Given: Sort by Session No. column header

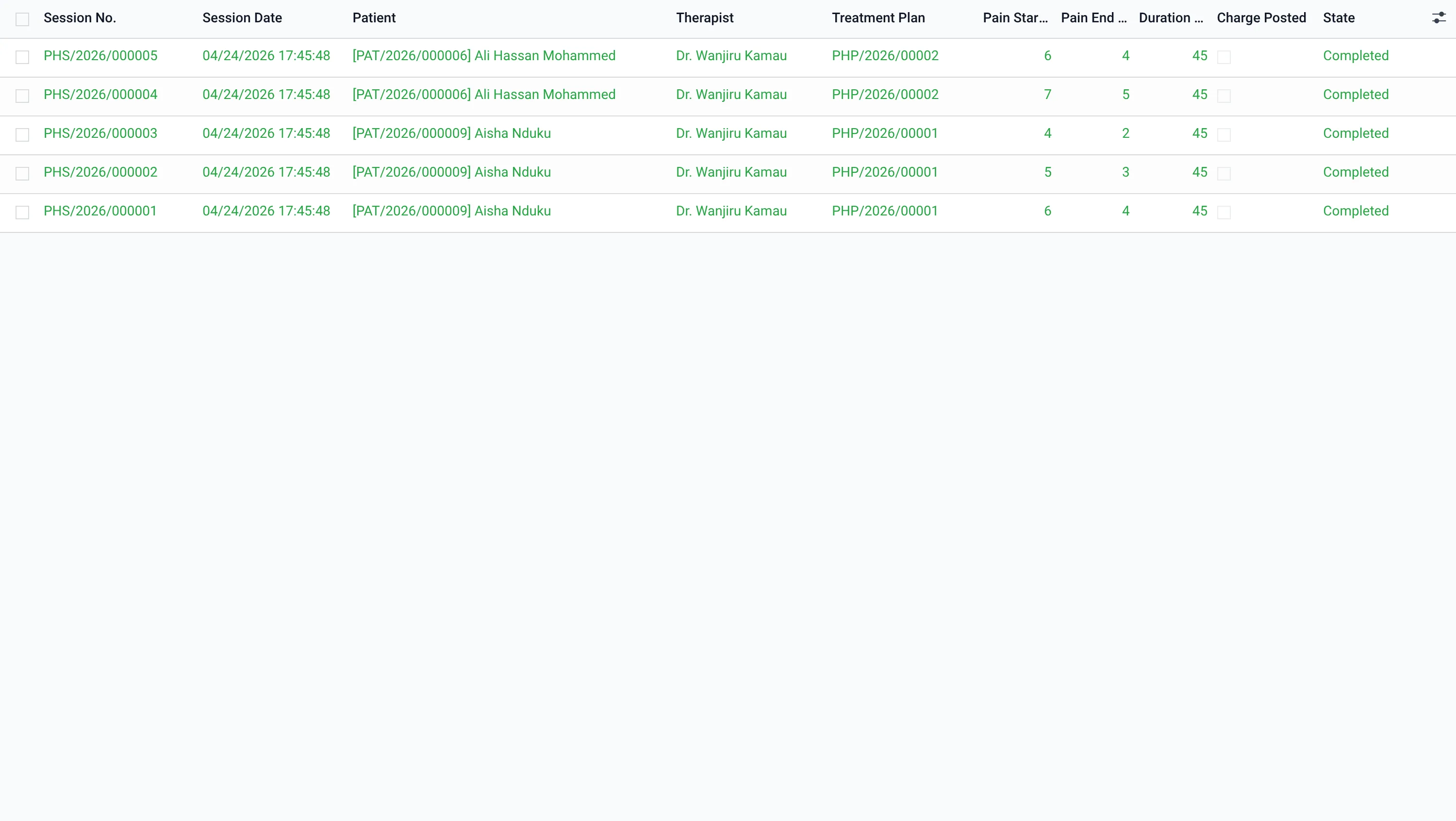Looking at the screenshot, I should tap(80, 18).
